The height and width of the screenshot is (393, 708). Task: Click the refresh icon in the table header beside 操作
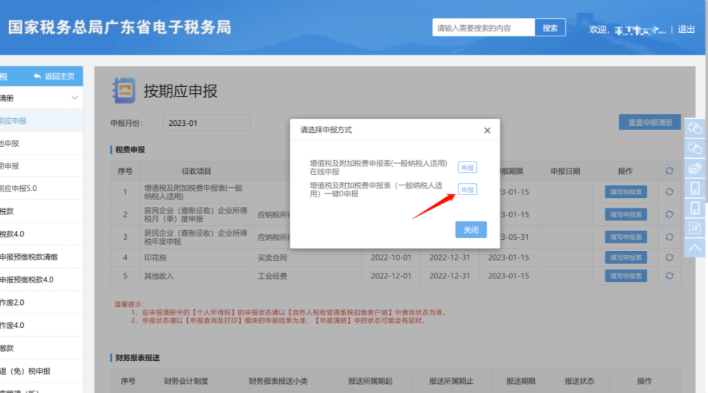tap(669, 171)
